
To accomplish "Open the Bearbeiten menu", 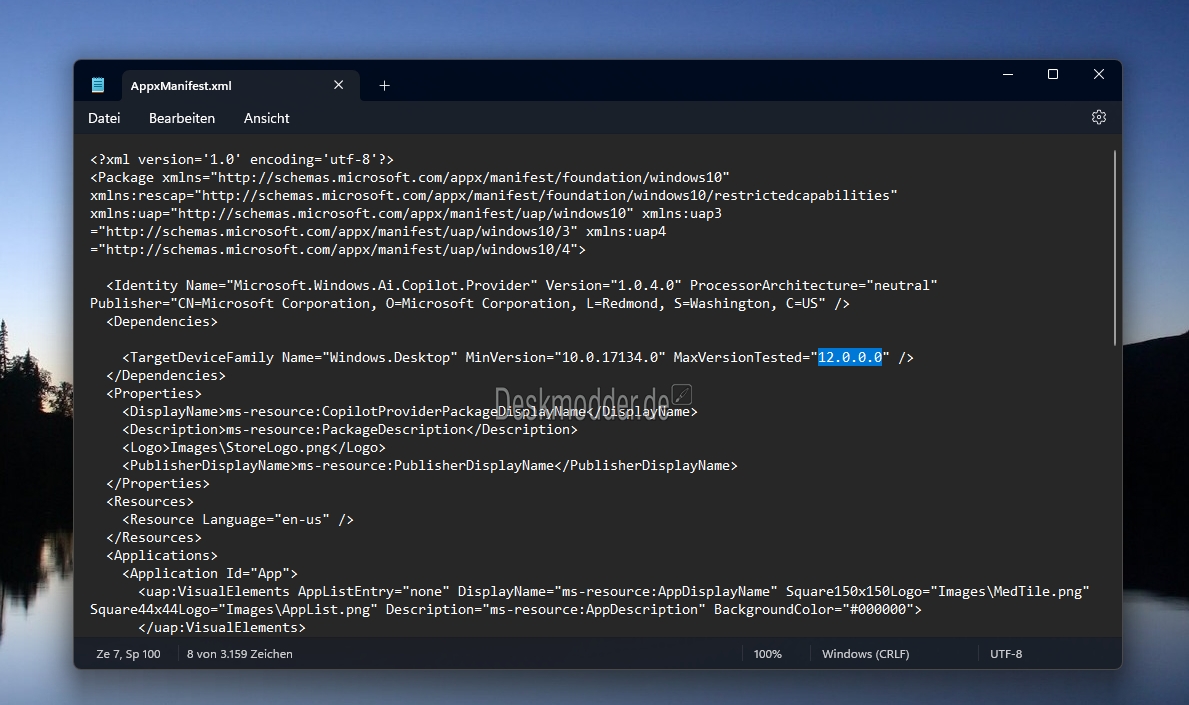I will point(182,118).
